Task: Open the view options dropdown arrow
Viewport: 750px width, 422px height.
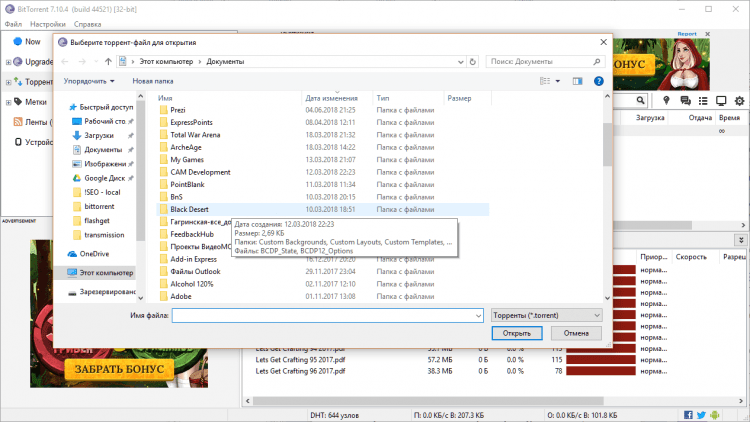Action: [557, 80]
